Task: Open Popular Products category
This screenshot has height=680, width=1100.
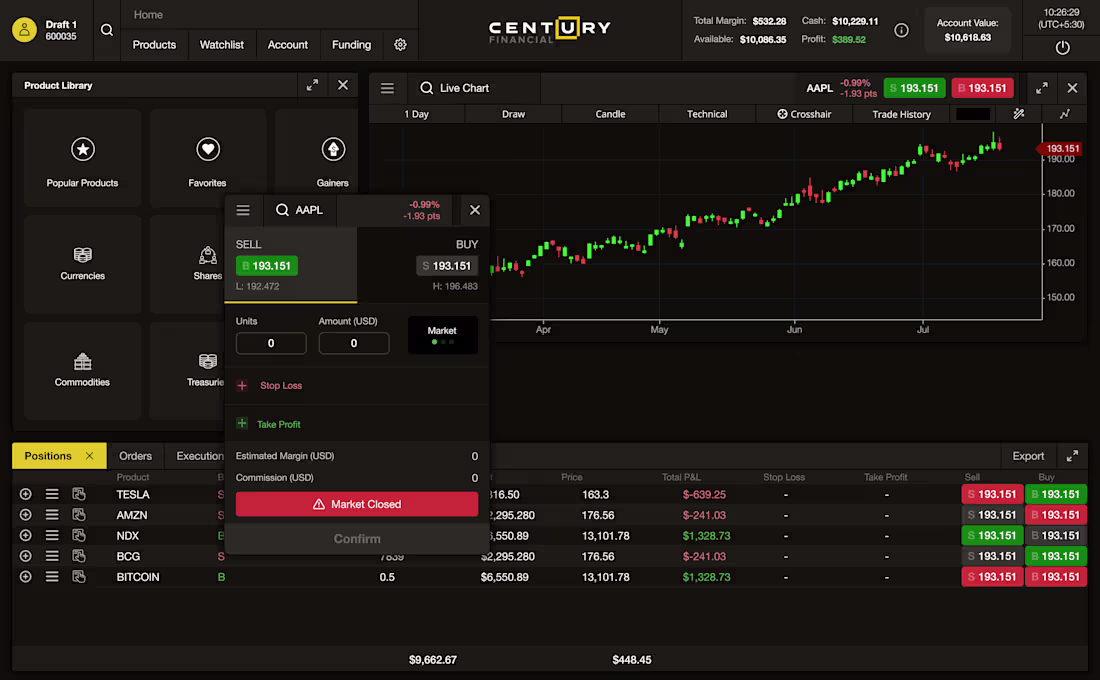Action: click(82, 158)
